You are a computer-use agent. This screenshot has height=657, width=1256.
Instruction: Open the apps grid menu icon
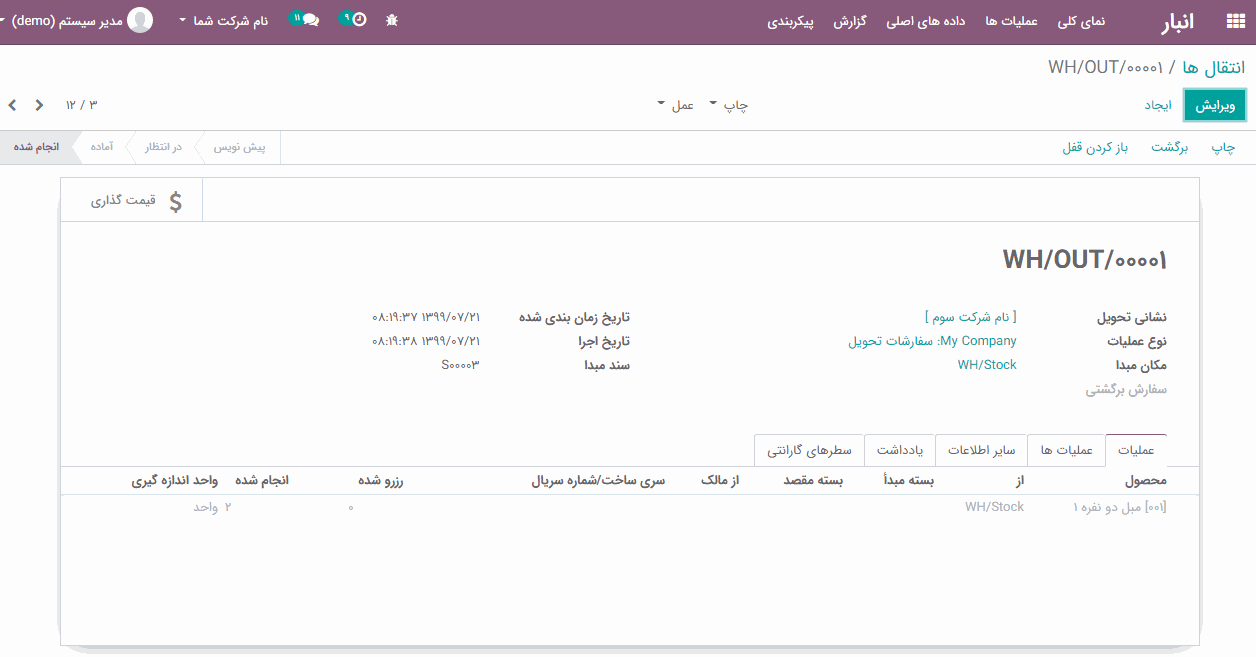[x=1234, y=21]
